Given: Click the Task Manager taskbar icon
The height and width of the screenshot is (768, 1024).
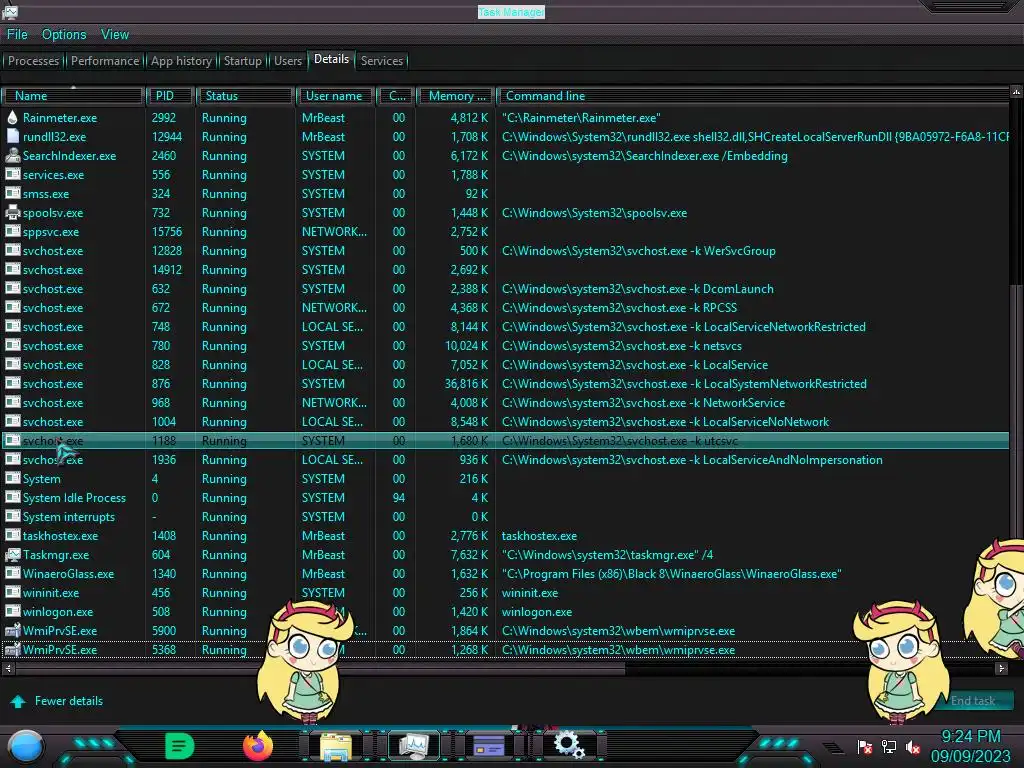Looking at the screenshot, I should [x=414, y=746].
